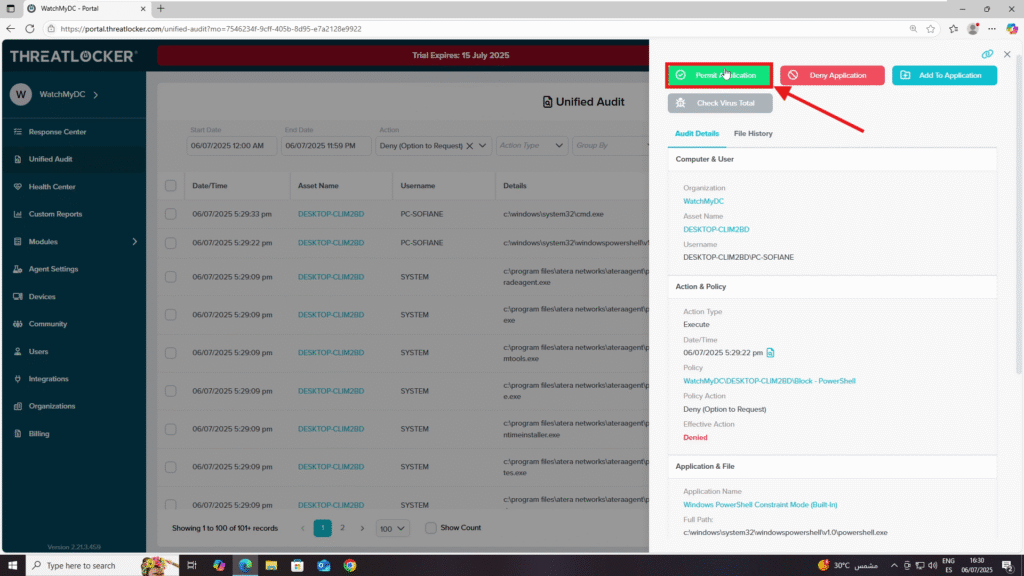1024x576 pixels.
Task: Select page 2 in pagination
Action: tap(342, 528)
